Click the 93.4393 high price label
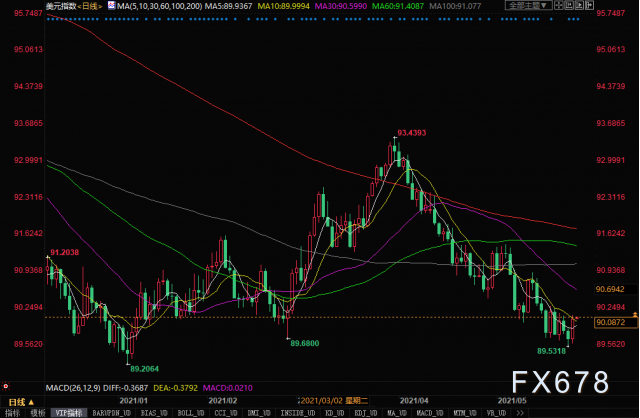The height and width of the screenshot is (418, 640). point(411,133)
